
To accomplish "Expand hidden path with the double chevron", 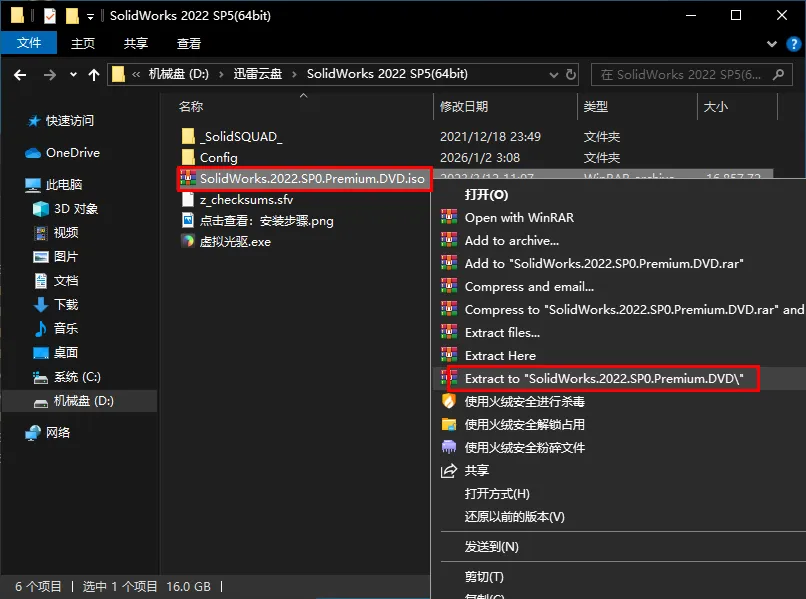I will point(136,75).
